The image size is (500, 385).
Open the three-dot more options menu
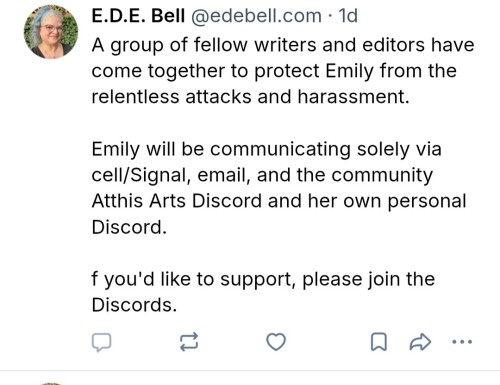click(462, 342)
